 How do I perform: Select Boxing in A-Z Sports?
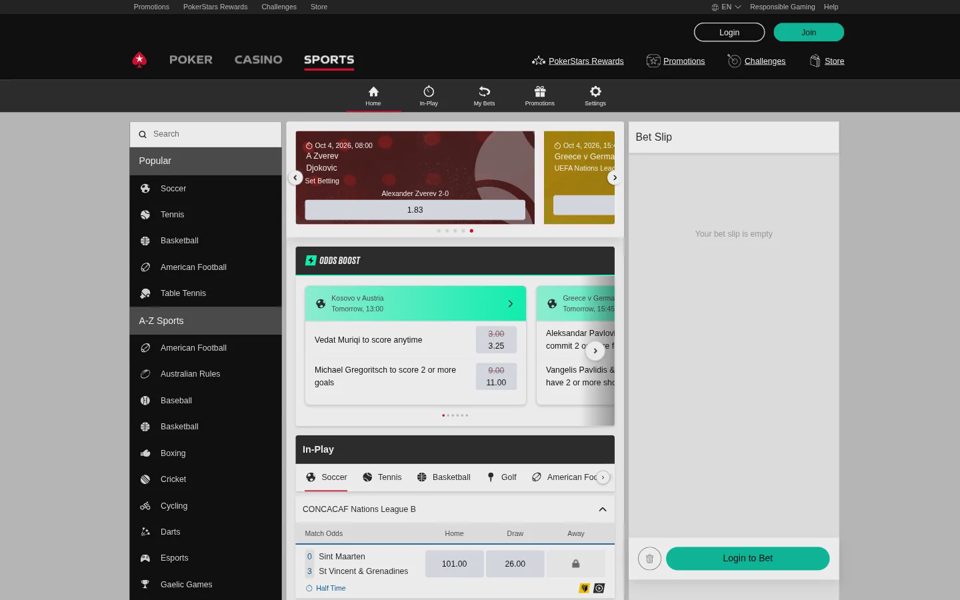coord(205,453)
